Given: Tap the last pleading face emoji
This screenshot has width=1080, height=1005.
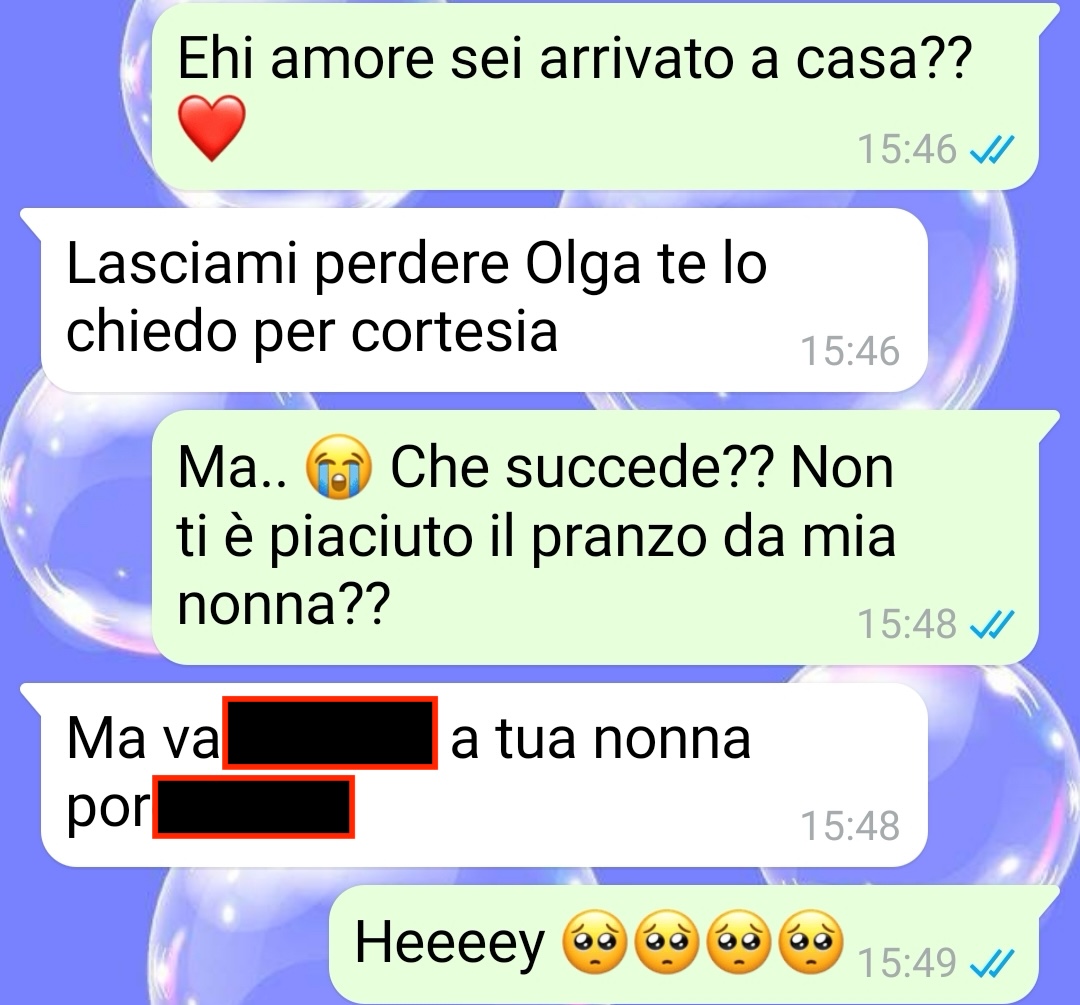Looking at the screenshot, I should click(x=811, y=942).
